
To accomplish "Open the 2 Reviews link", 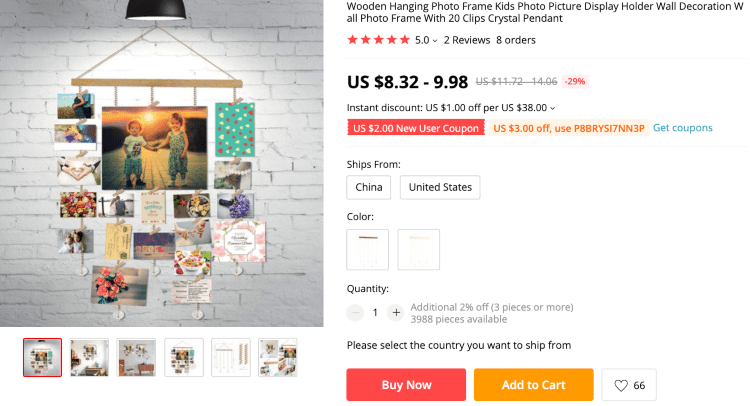I will [467, 40].
